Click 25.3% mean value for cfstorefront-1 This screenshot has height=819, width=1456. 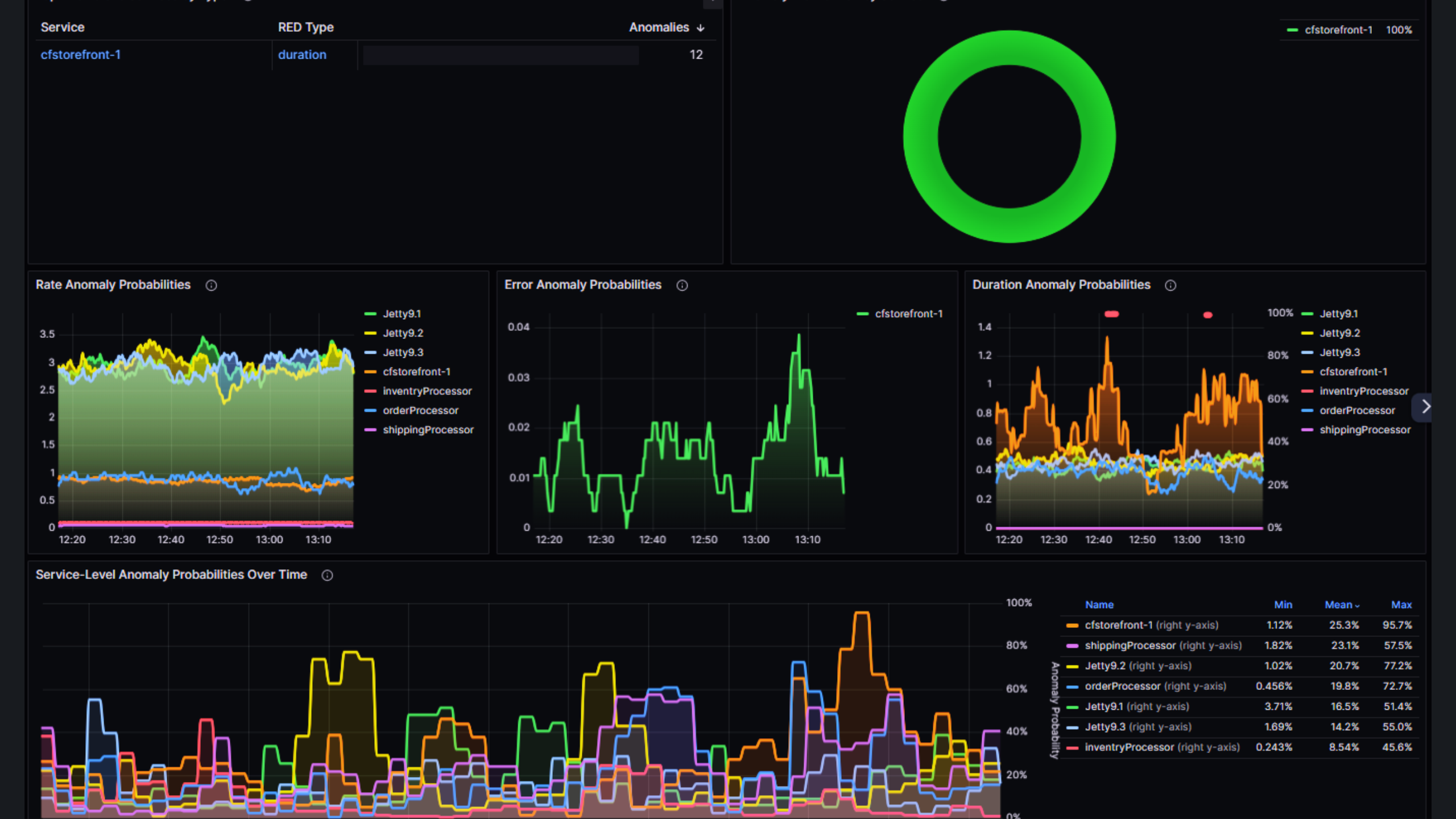(1344, 626)
